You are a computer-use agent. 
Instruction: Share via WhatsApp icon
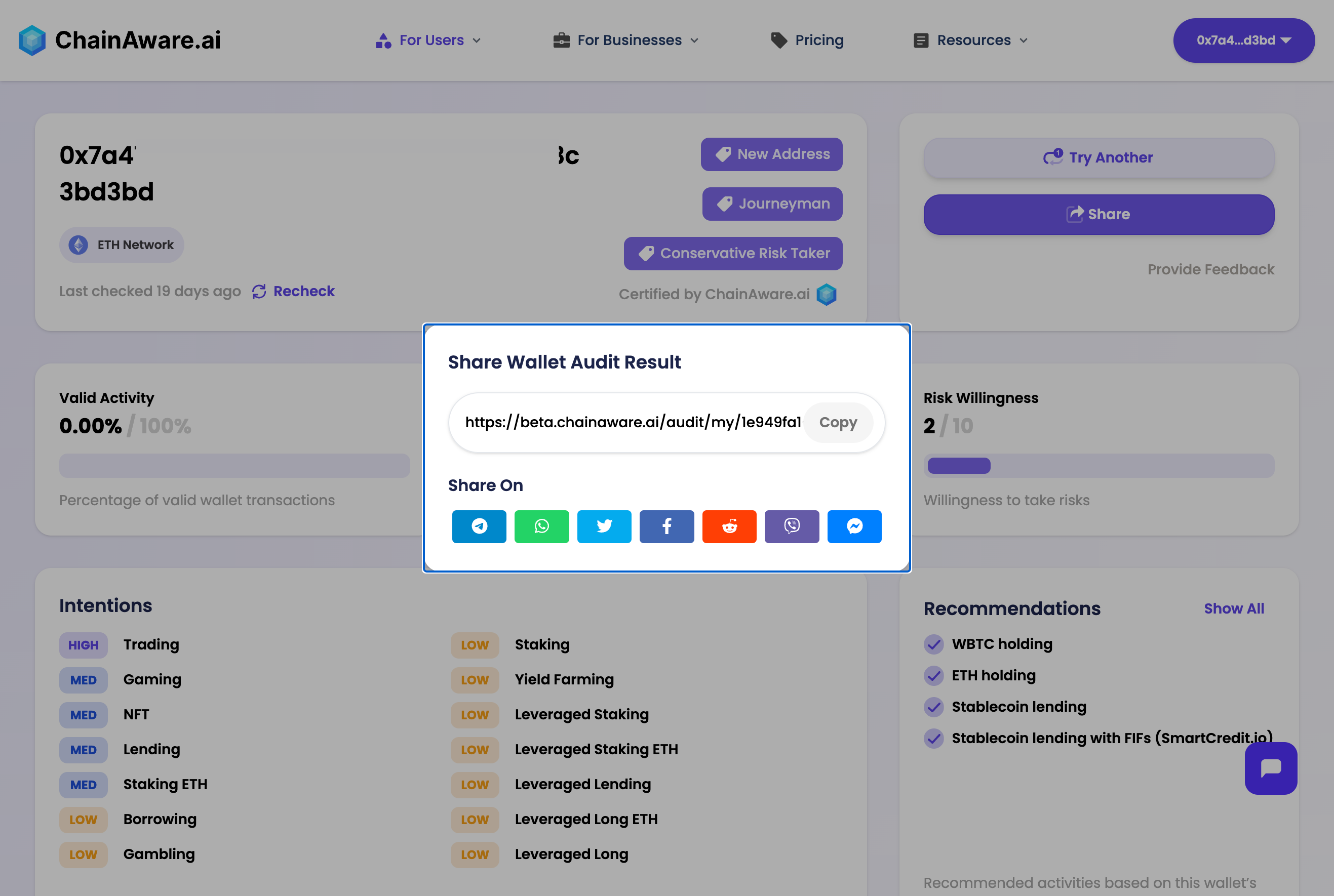[541, 526]
